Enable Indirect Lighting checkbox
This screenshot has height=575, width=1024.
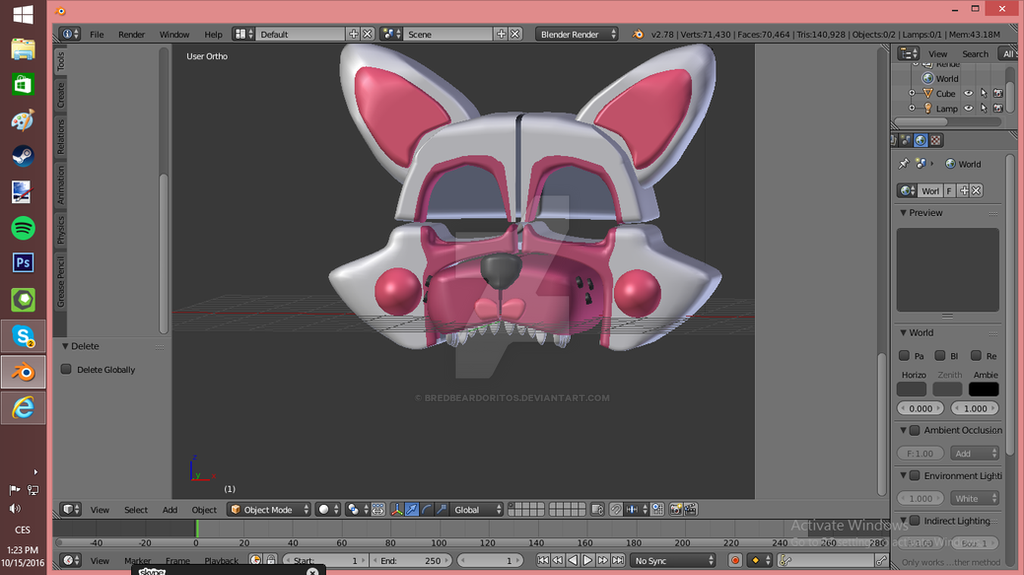click(915, 521)
